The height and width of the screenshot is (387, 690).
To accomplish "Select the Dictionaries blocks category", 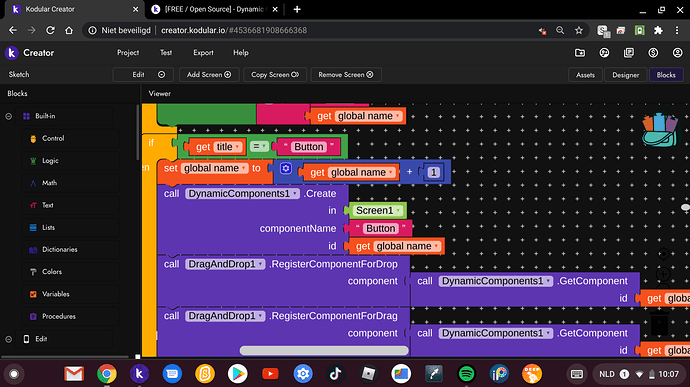I will [70, 250].
